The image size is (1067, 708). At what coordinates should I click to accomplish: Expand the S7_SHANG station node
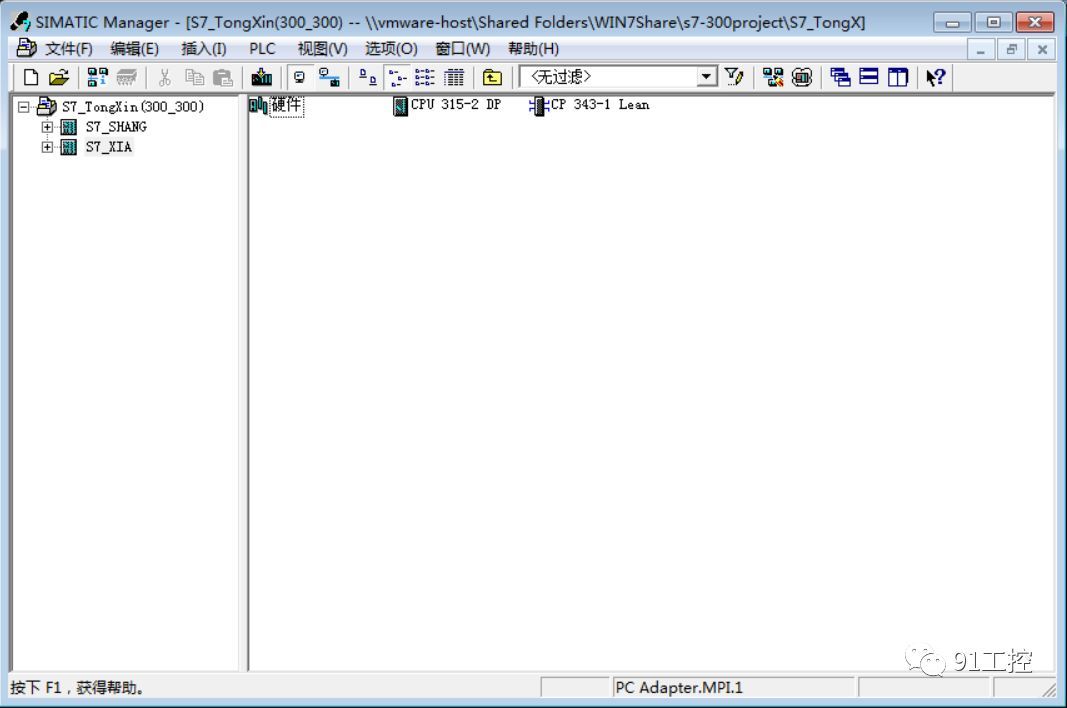[x=47, y=127]
